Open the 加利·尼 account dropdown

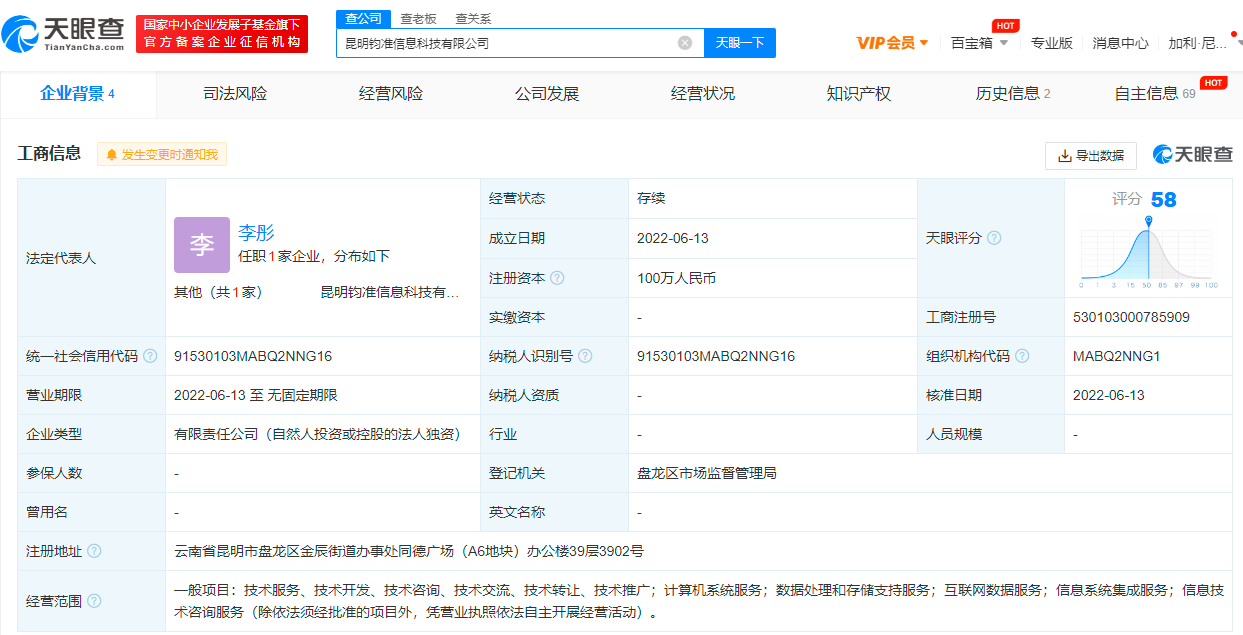tap(1196, 42)
